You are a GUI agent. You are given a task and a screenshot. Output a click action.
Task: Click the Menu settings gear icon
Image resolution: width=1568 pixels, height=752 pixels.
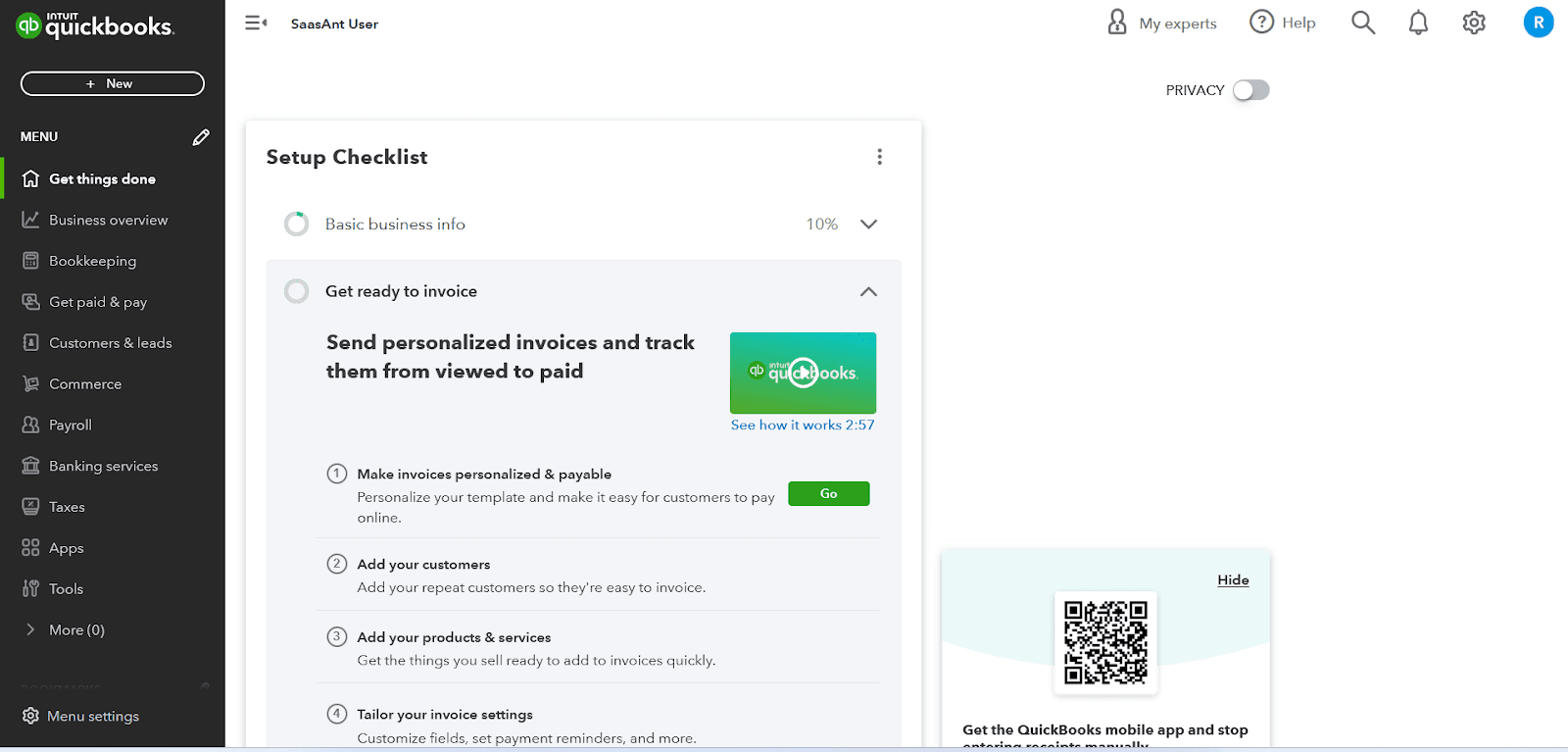pos(30,716)
